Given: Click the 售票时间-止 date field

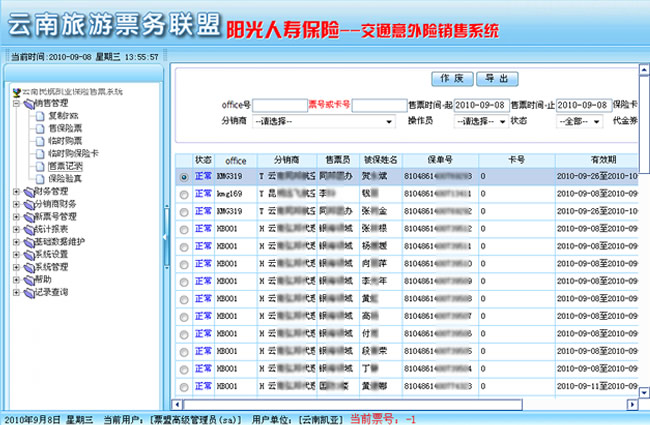Looking at the screenshot, I should (584, 105).
